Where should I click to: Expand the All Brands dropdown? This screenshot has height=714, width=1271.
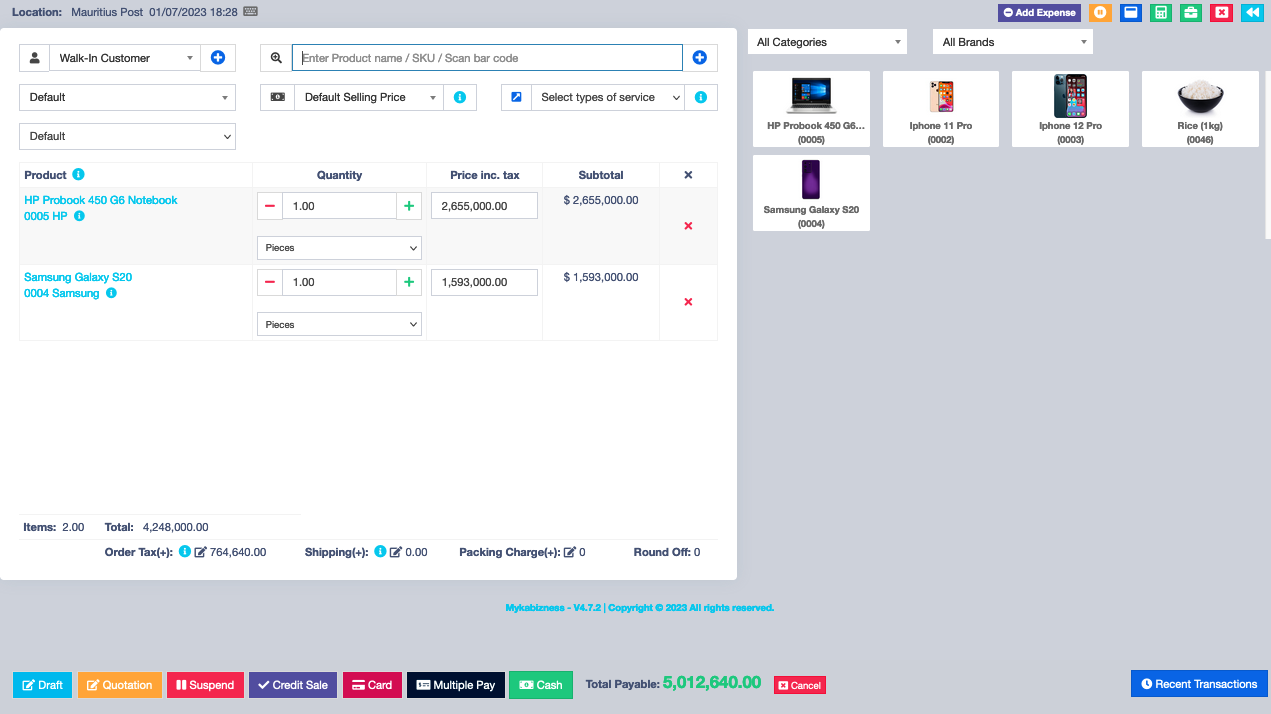click(x=1012, y=42)
